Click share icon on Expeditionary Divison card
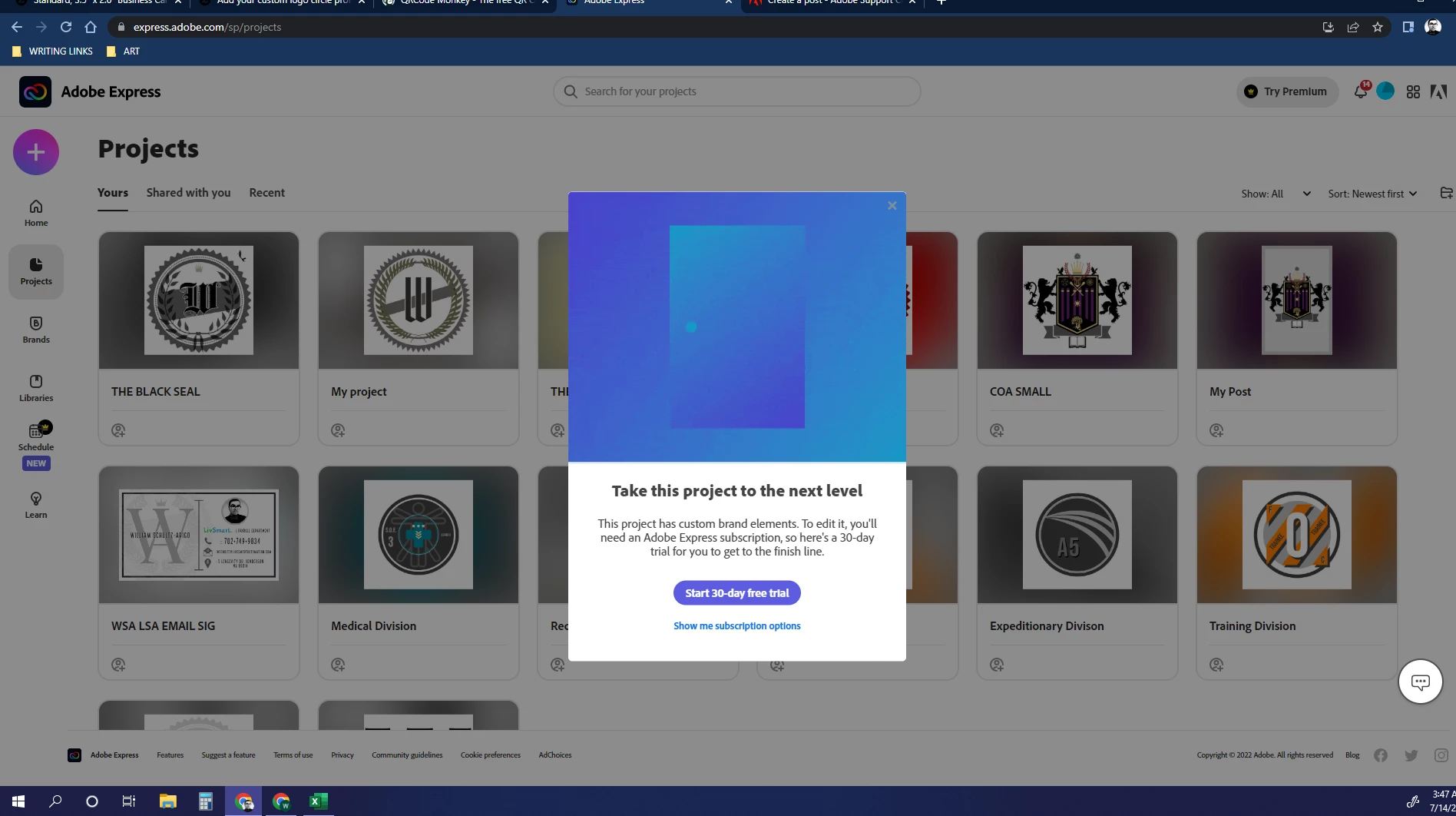Screen dimensions: 1456x816 [997, 665]
